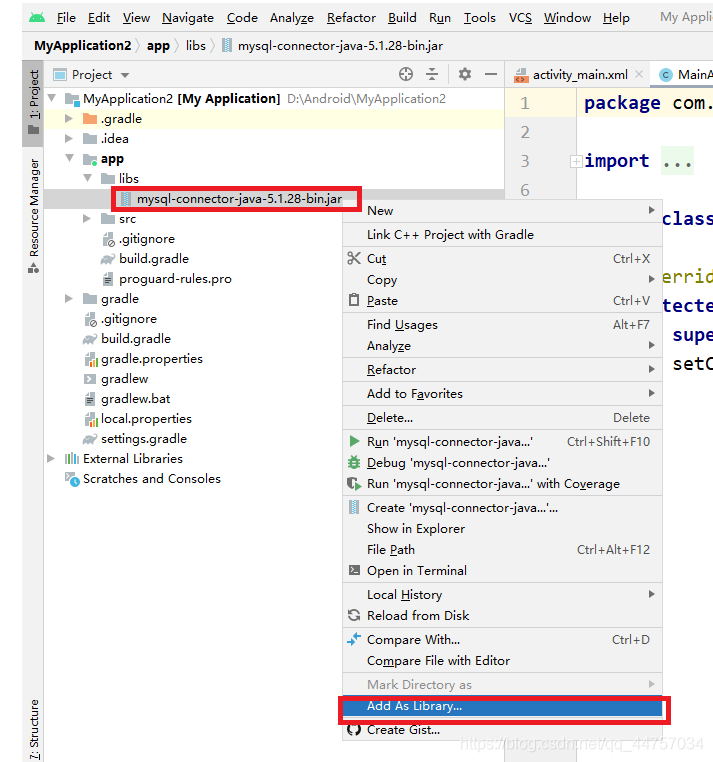The height and width of the screenshot is (762, 713).
Task: Click the Debug bug icon in context menu
Action: 353,462
